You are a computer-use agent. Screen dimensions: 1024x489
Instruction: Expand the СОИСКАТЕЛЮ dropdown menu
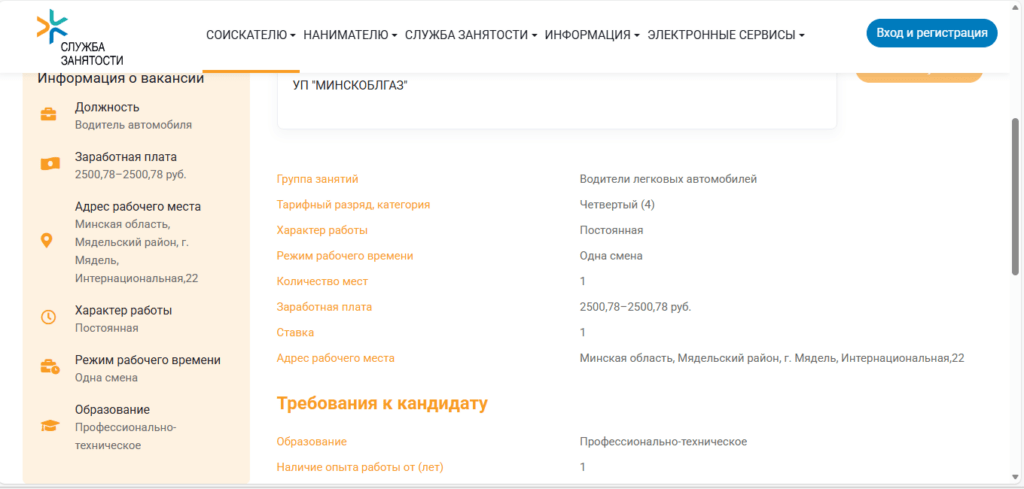click(x=250, y=35)
